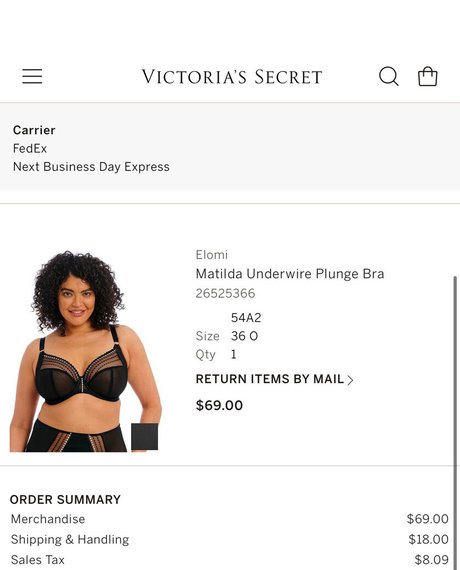The image size is (460, 570).
Task: Open the Matilda bra product image
Action: [86, 351]
